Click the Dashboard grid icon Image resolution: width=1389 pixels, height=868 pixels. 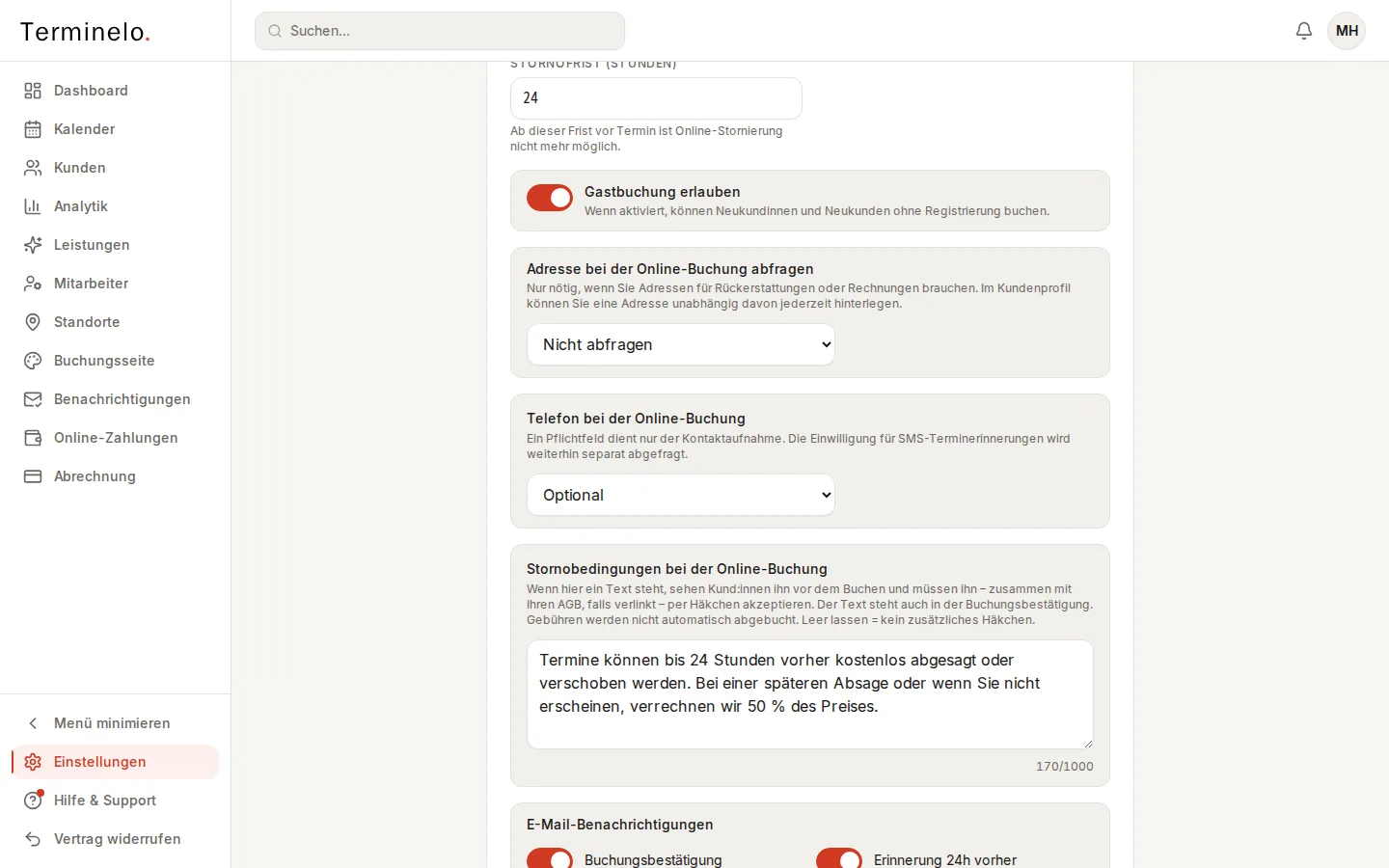pos(33,91)
